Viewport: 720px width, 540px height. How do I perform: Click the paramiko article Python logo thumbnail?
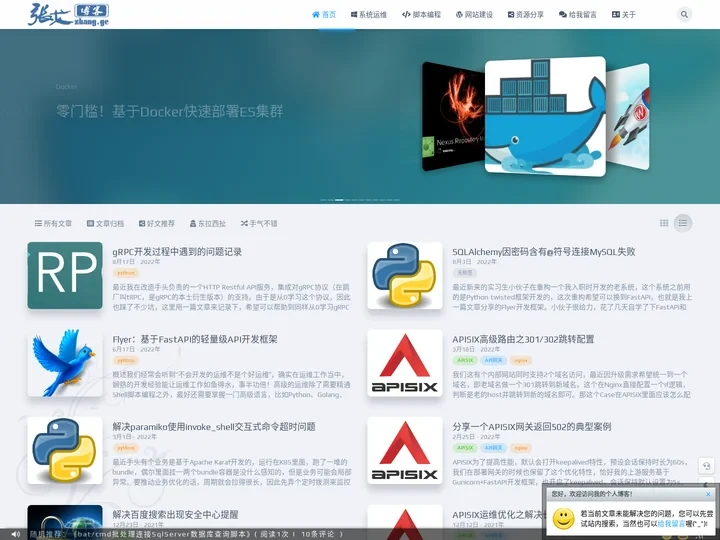click(x=65, y=450)
